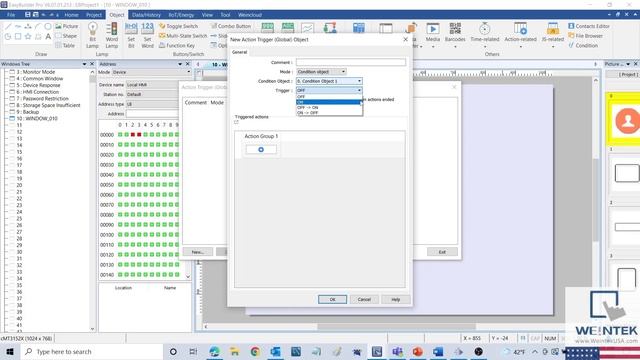Click the Help button in the dialog
Image resolution: width=640 pixels, height=360 pixels.
396,300
